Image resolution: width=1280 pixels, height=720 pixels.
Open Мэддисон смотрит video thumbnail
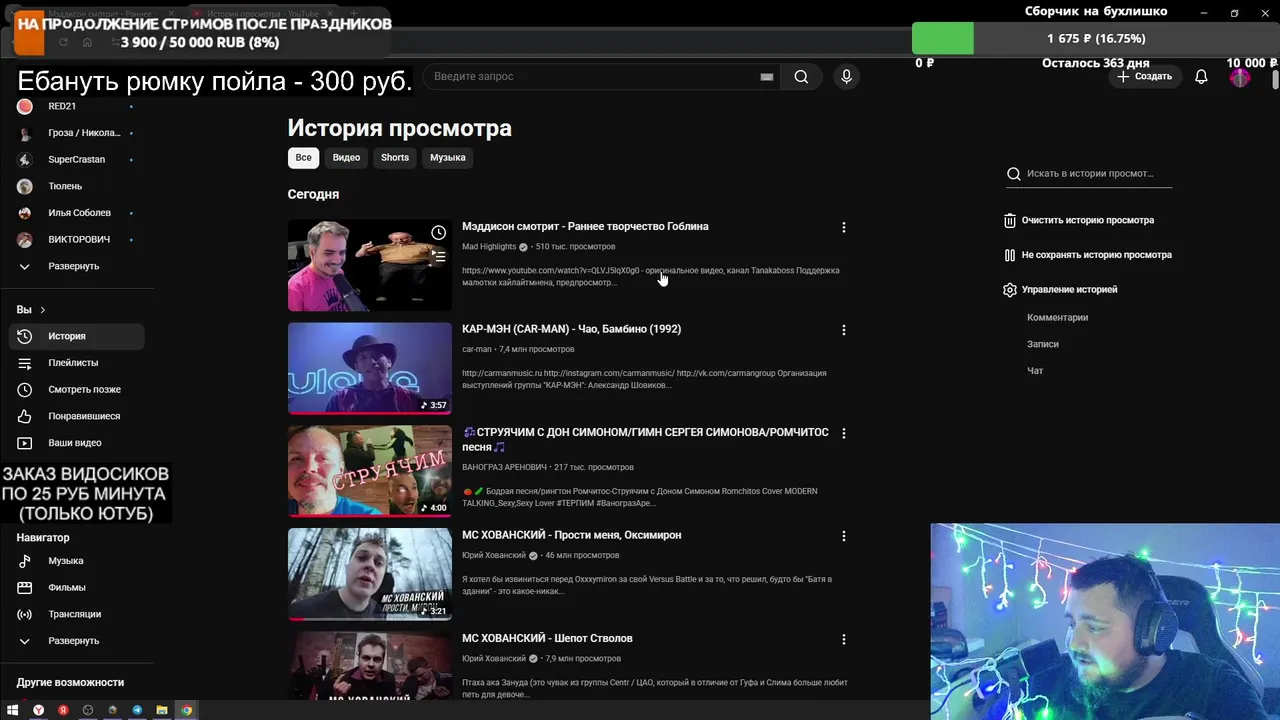370,266
